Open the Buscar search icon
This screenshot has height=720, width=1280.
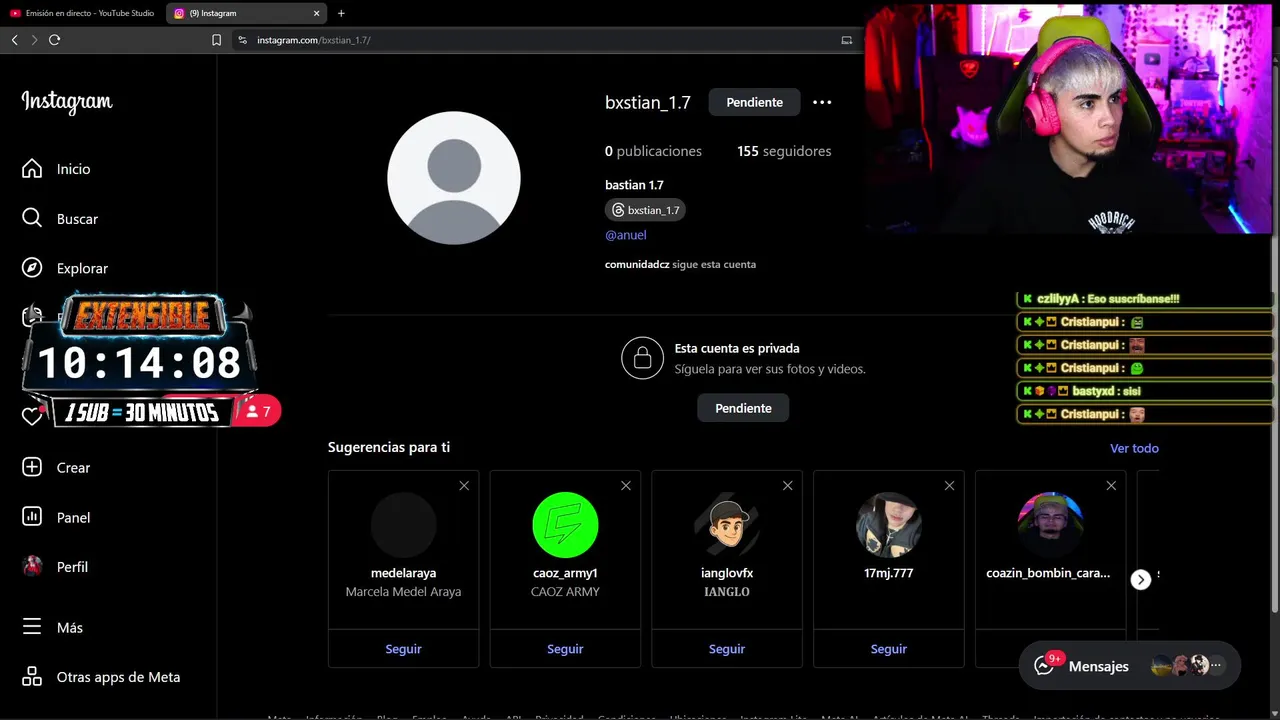pyautogui.click(x=32, y=218)
